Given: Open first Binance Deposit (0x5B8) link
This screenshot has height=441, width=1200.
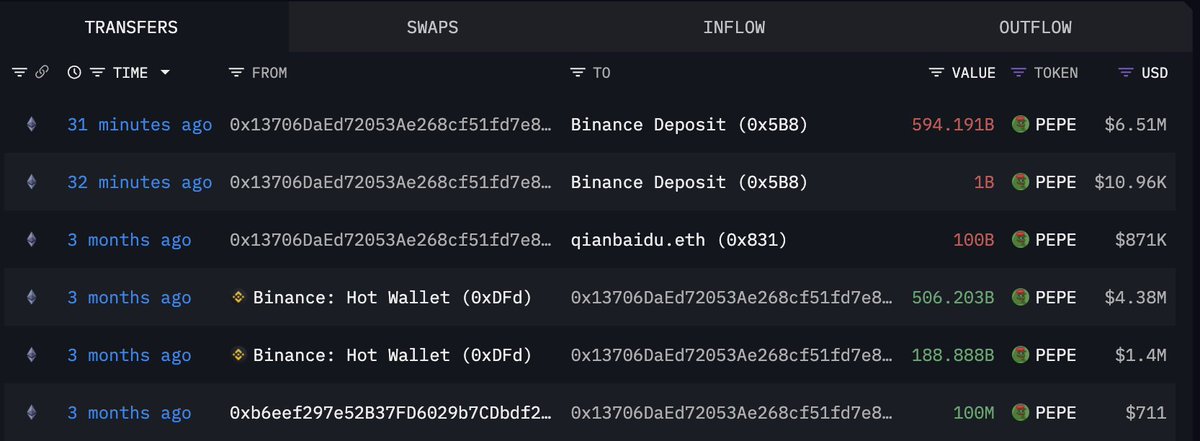Looking at the screenshot, I should [689, 125].
